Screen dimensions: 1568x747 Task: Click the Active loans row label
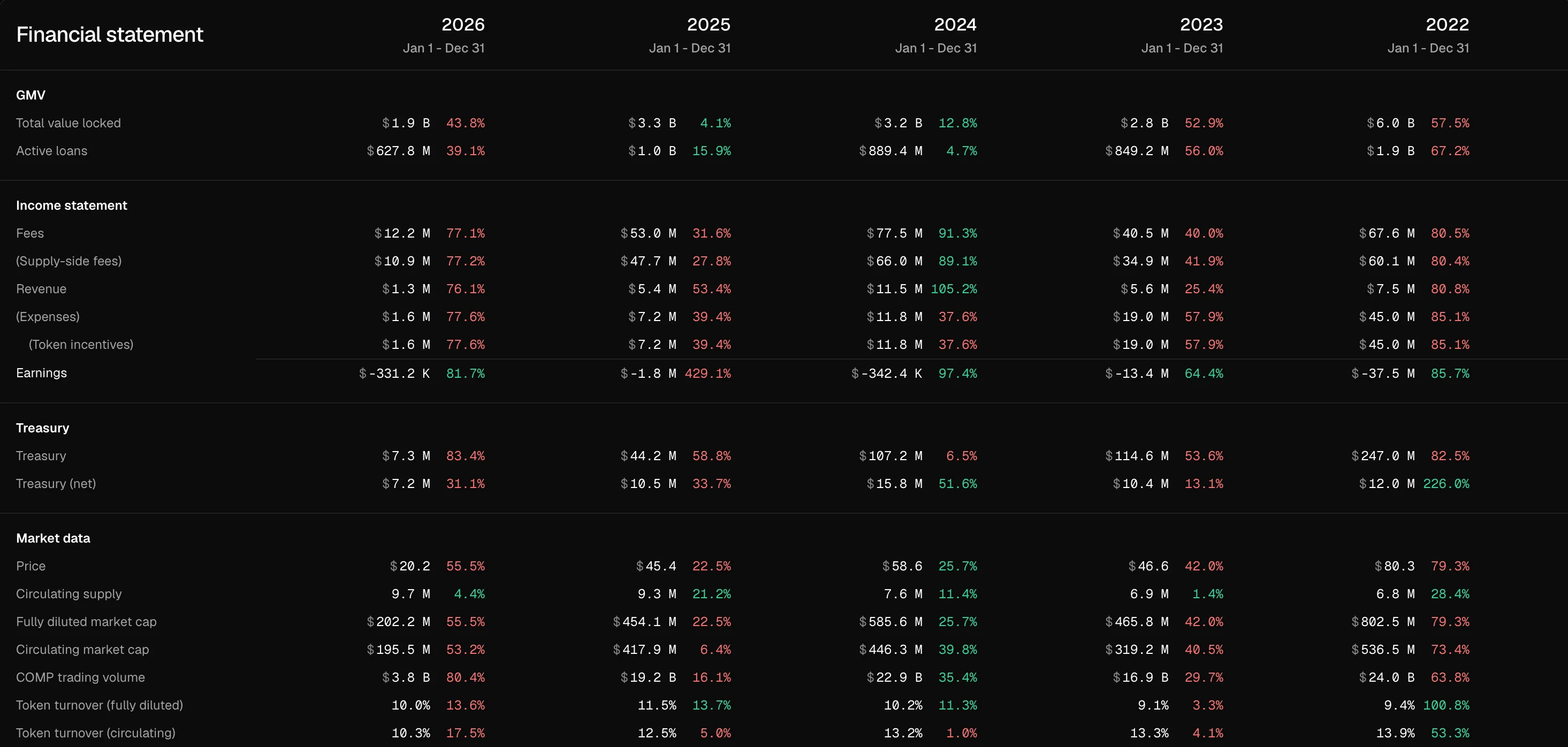coord(52,151)
